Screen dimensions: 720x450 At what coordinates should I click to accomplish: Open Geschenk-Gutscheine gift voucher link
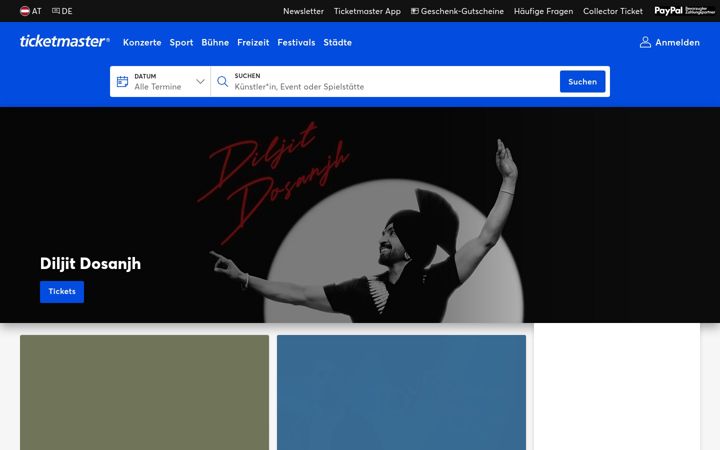pos(457,11)
